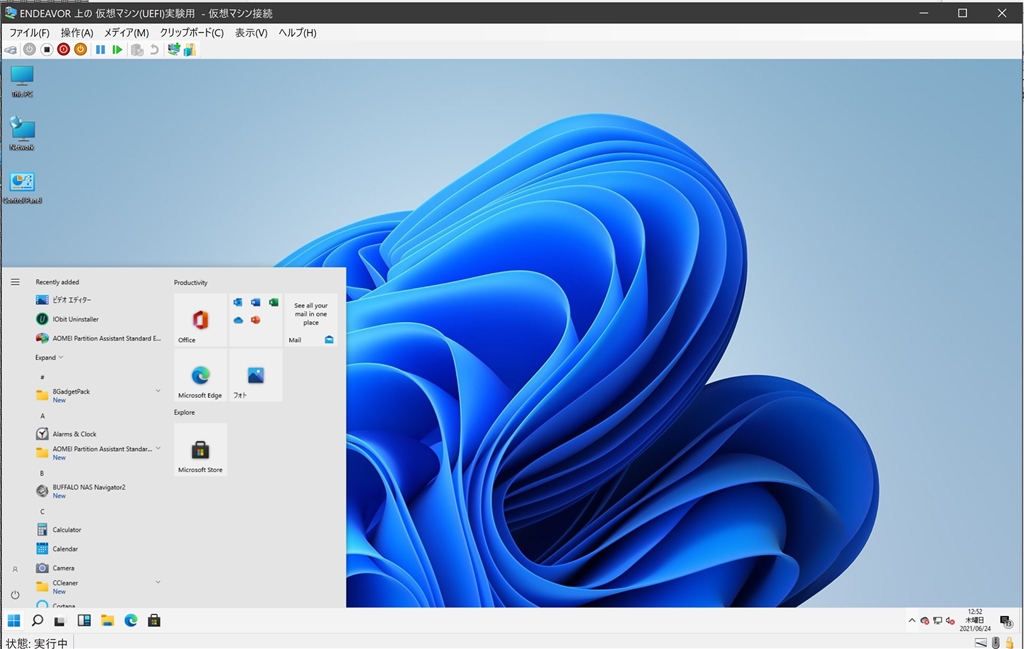Expand the 8GadgetPack folder

coord(158,391)
